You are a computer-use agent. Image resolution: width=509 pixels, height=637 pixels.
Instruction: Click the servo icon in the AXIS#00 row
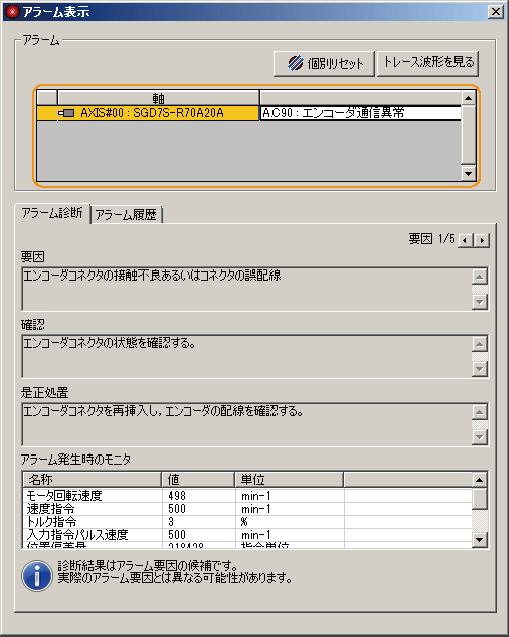coord(66,113)
